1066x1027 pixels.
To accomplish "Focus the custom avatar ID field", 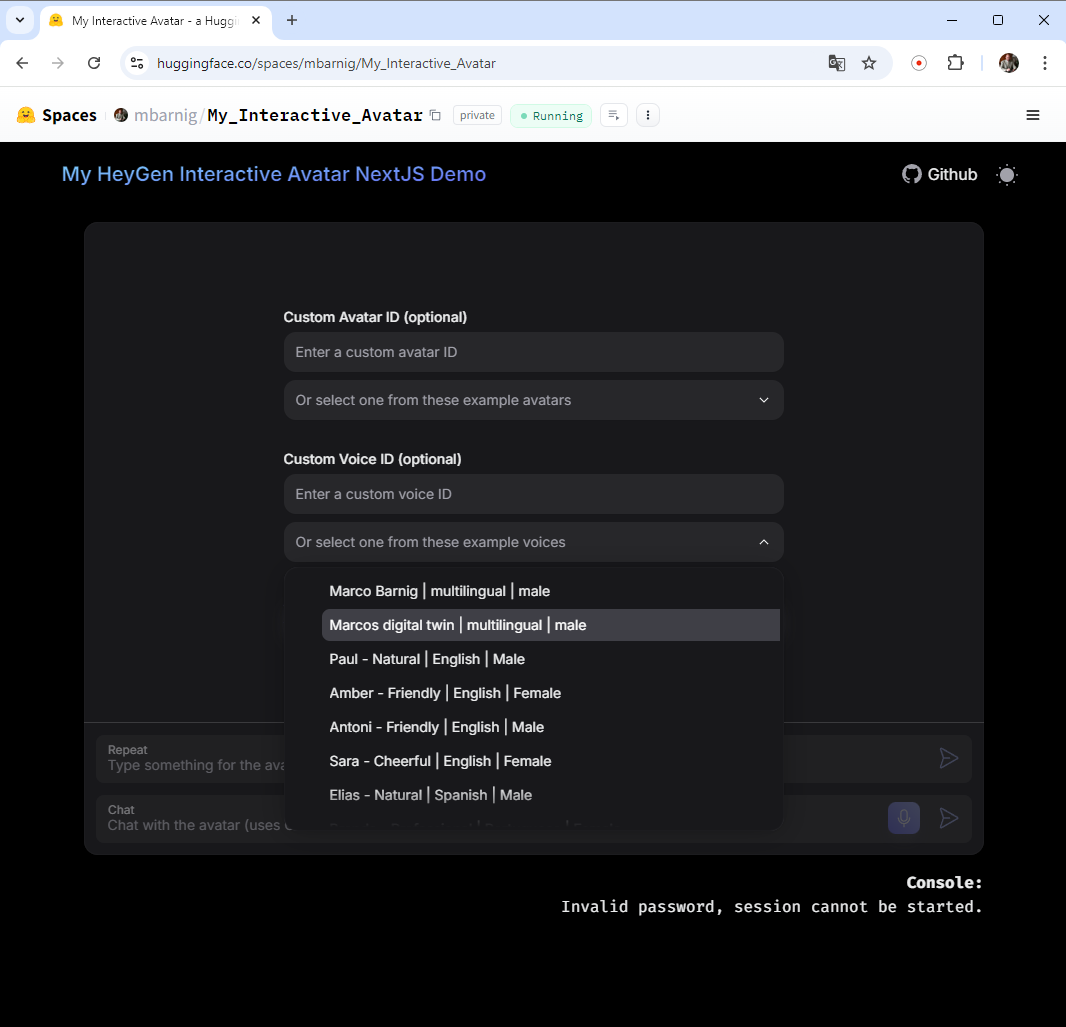I will coord(534,352).
